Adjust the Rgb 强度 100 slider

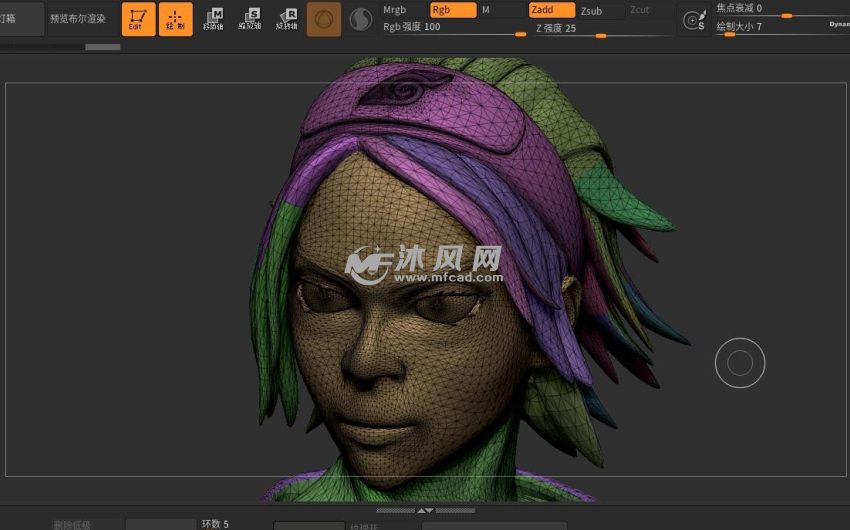click(454, 28)
